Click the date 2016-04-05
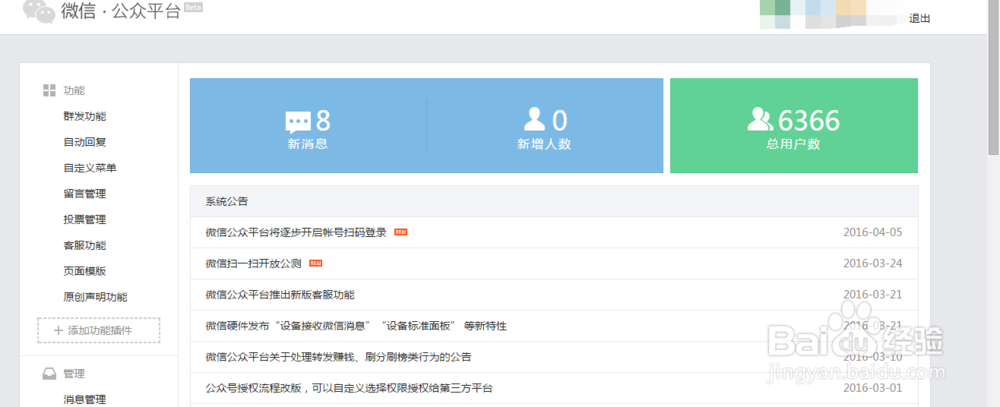The image size is (1000, 407). tap(872, 232)
